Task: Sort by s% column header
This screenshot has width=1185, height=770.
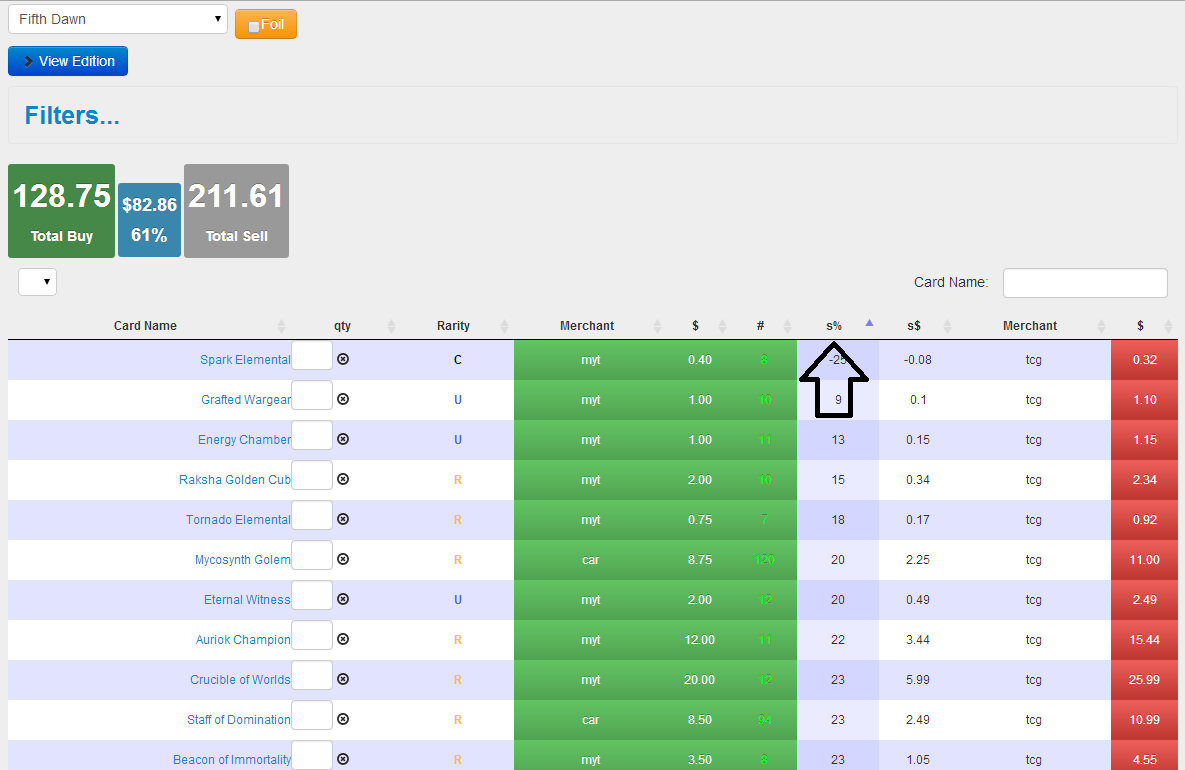Action: (x=834, y=326)
